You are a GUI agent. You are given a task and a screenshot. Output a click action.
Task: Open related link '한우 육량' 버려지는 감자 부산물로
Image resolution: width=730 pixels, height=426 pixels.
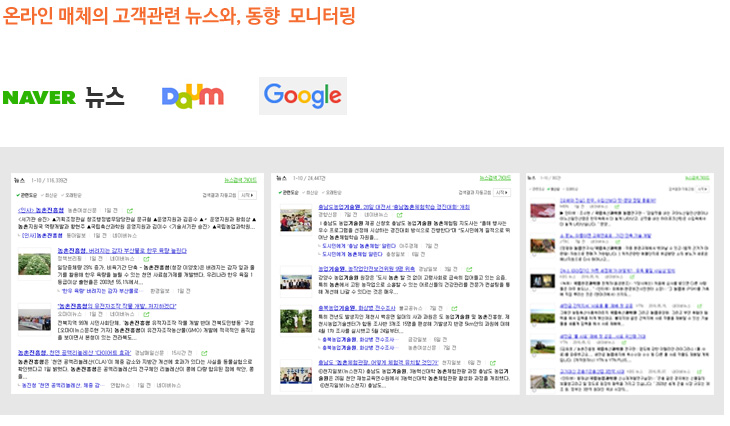pos(100,291)
